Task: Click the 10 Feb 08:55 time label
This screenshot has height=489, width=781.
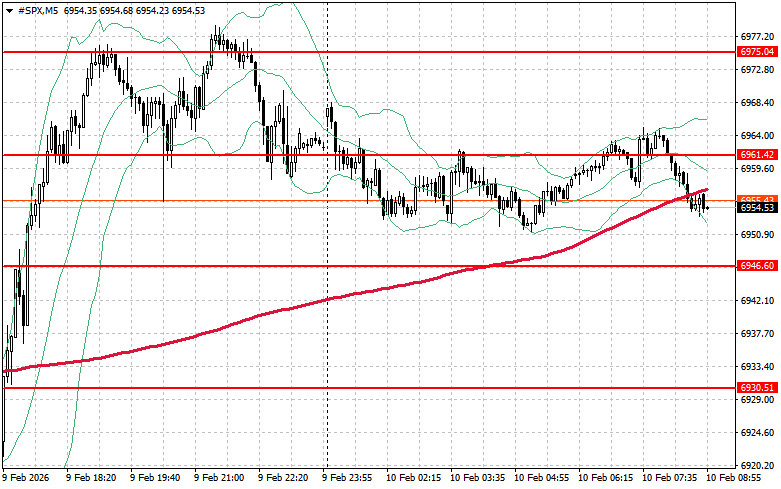Action: point(736,479)
